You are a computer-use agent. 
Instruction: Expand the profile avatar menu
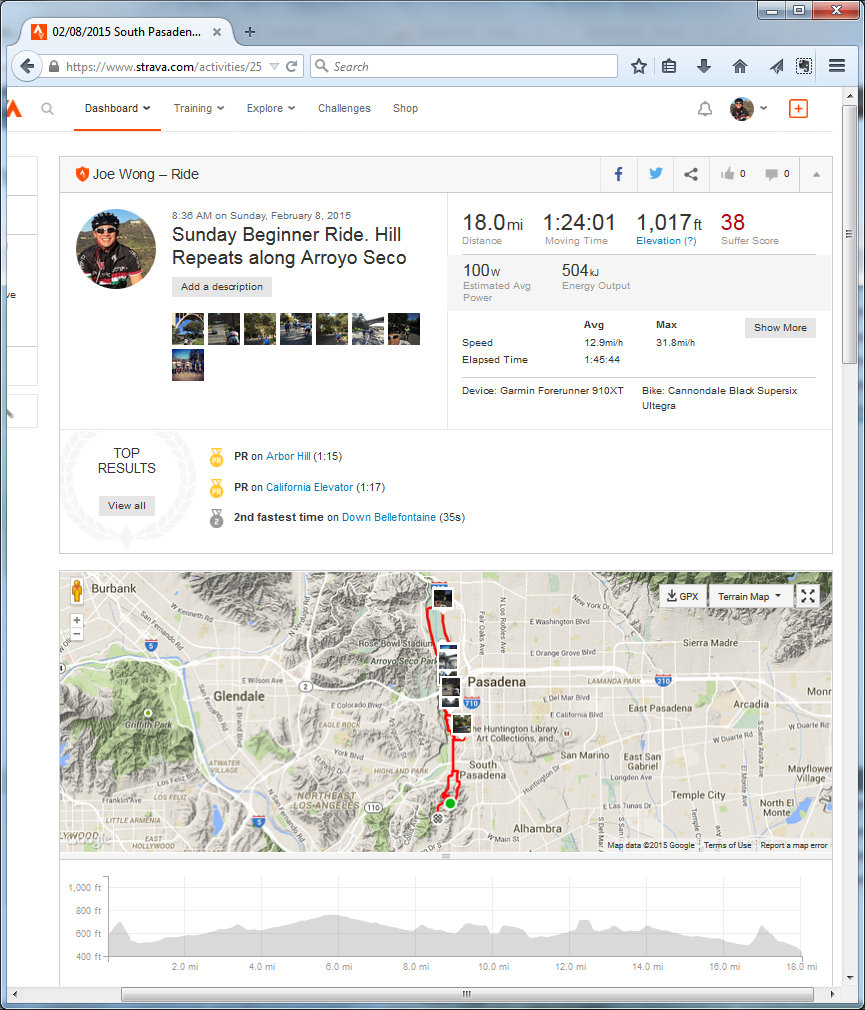[748, 109]
